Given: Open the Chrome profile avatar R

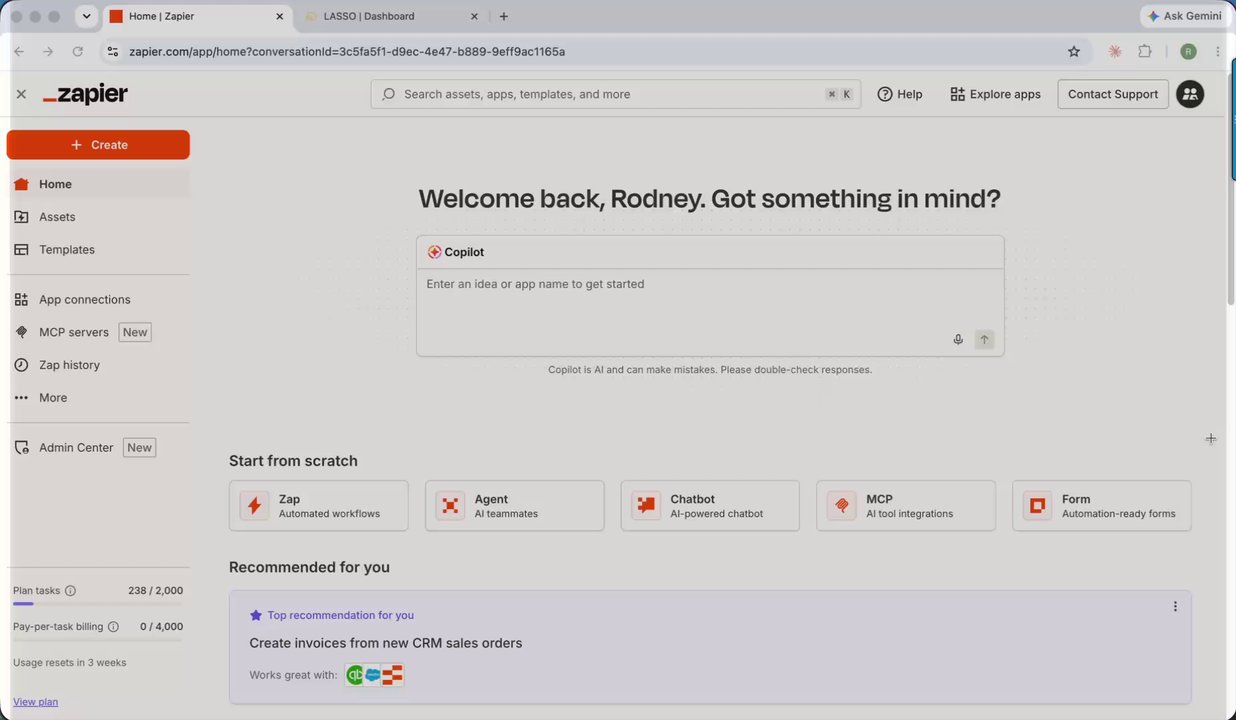Looking at the screenshot, I should 1188,51.
